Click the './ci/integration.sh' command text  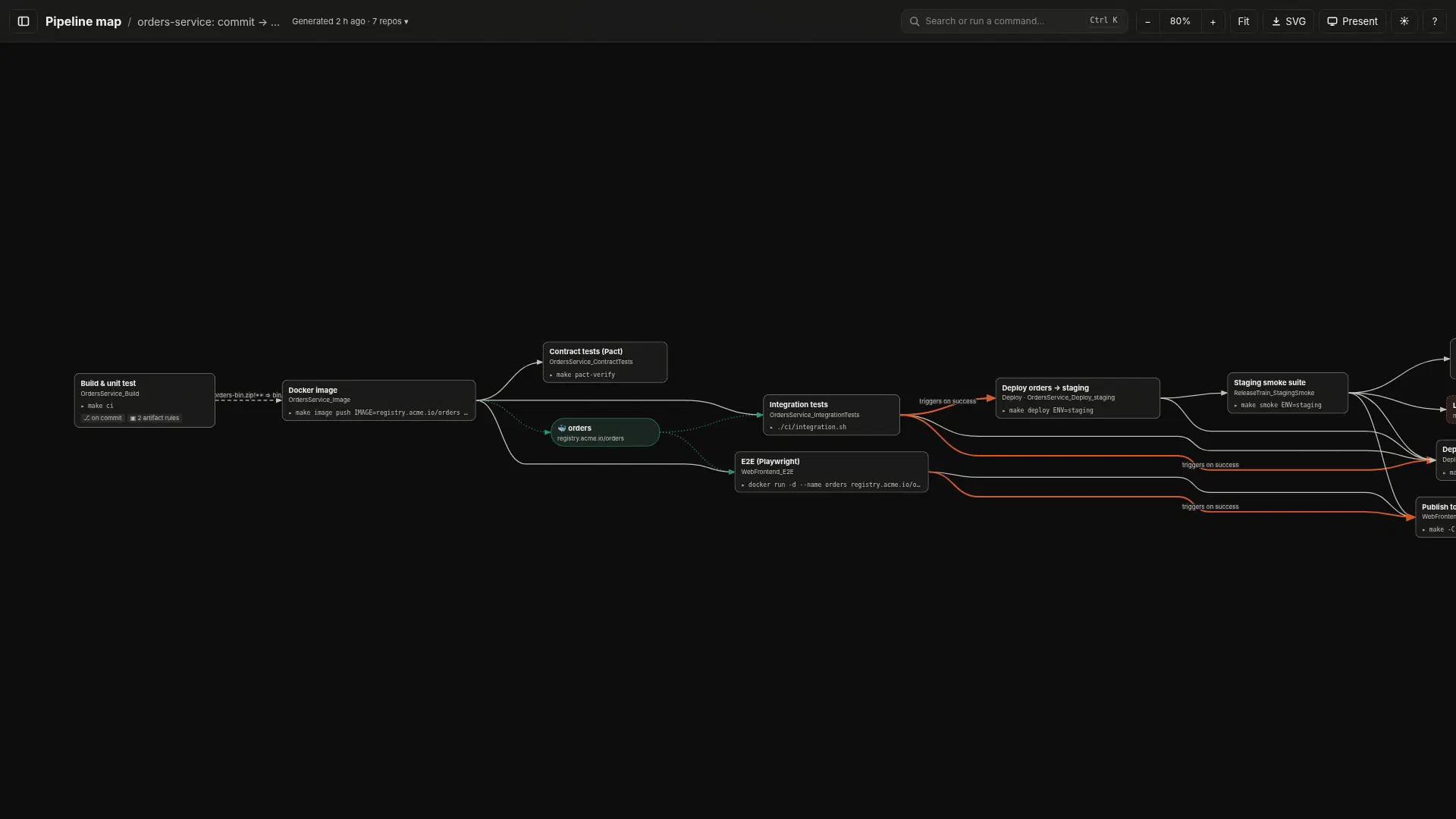tap(811, 427)
